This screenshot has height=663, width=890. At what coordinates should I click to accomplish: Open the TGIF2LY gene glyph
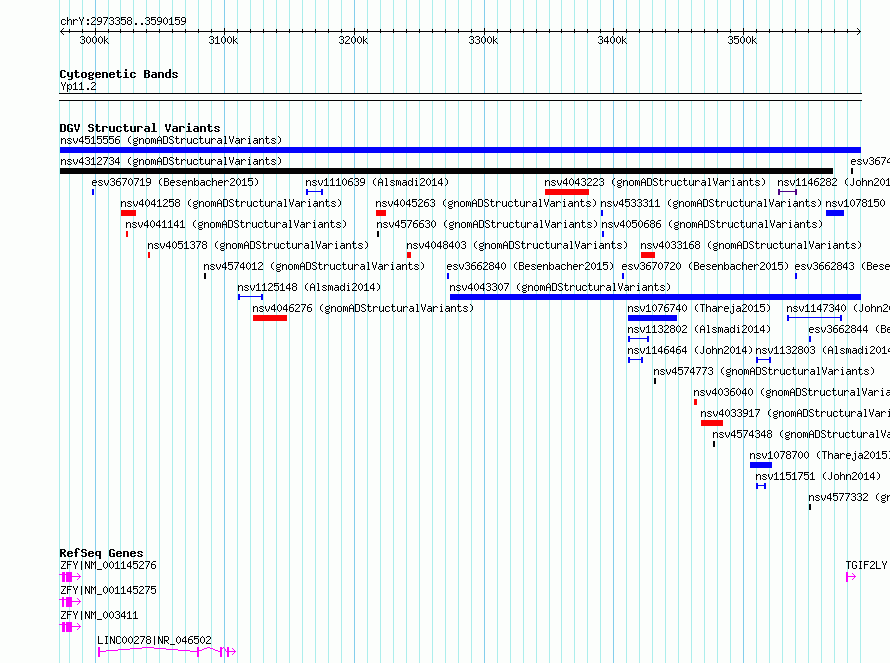pyautogui.click(x=851, y=577)
